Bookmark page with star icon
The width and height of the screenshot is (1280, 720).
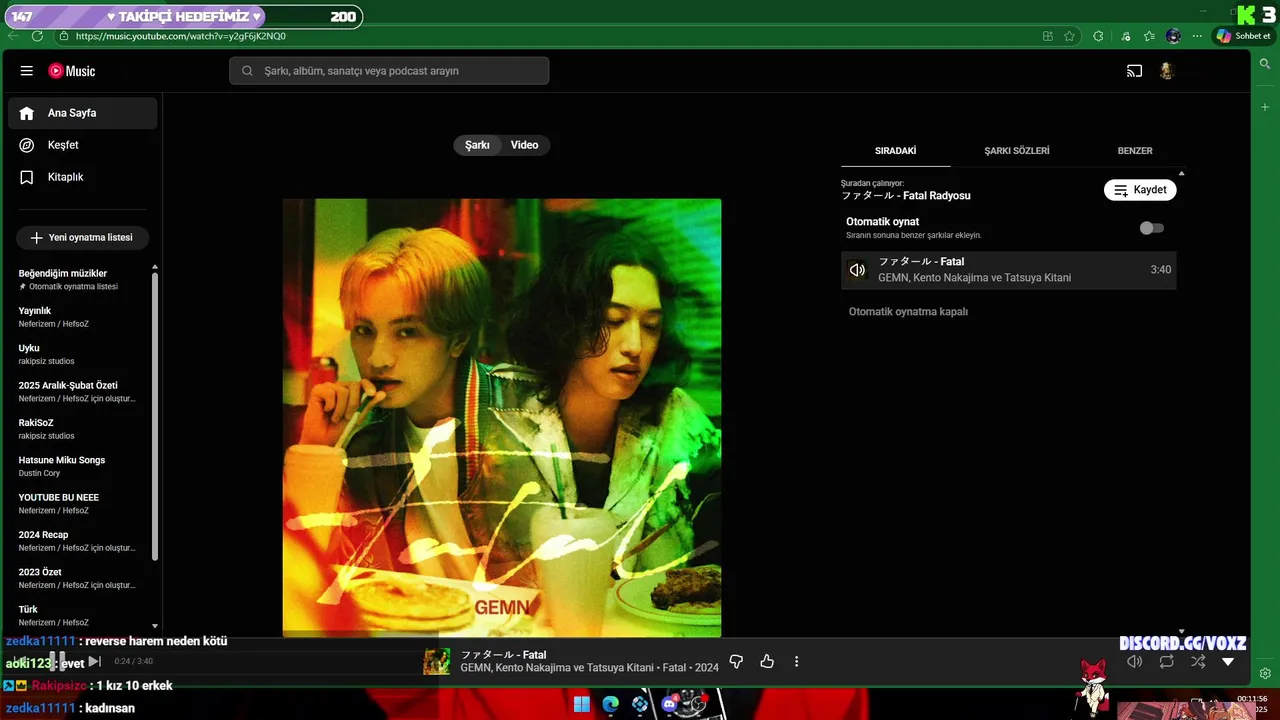[1069, 36]
